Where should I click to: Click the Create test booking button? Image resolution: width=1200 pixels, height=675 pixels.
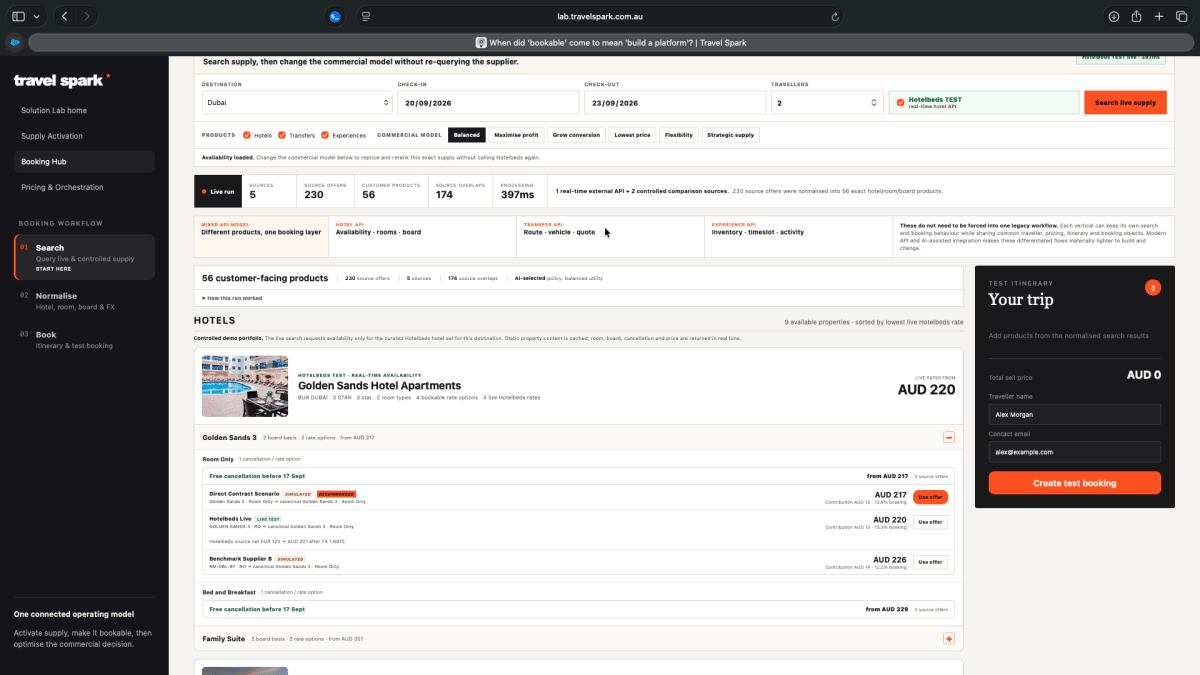click(x=1075, y=483)
